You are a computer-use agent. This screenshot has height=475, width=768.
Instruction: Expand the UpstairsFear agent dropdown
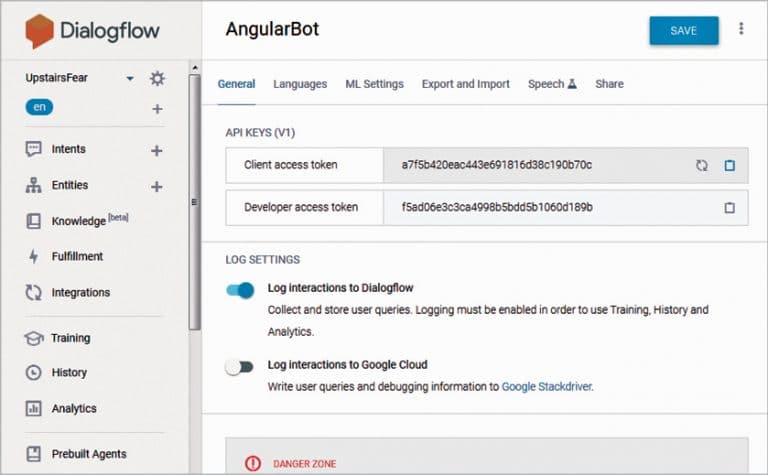pos(130,79)
